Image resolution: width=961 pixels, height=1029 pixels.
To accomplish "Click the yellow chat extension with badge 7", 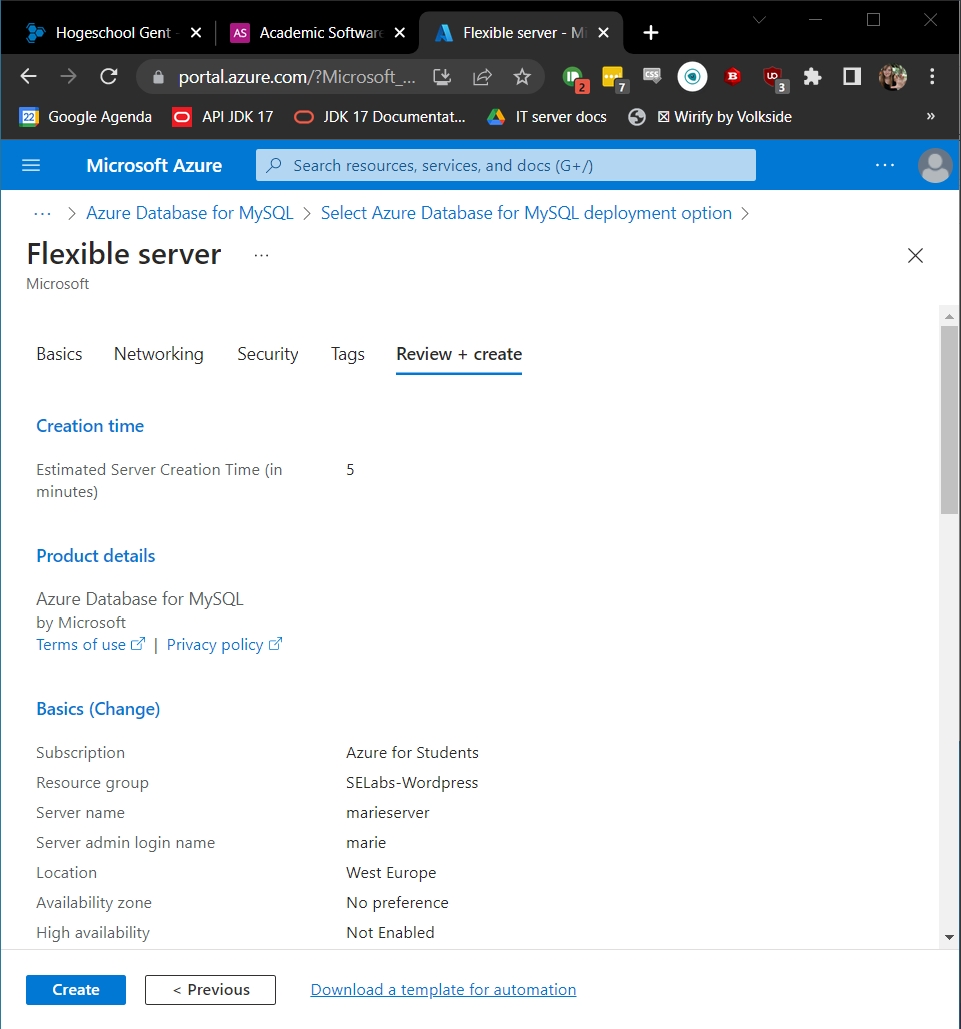I will point(613,78).
